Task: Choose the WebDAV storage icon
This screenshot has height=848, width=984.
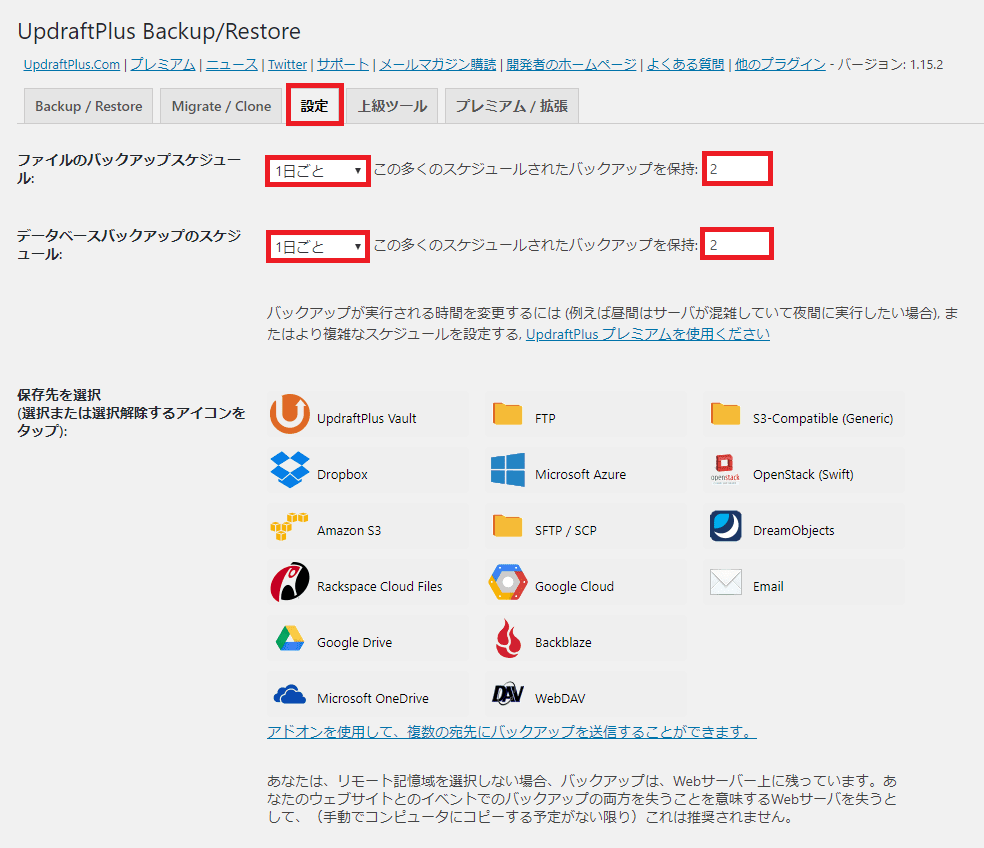Action: pos(509,697)
